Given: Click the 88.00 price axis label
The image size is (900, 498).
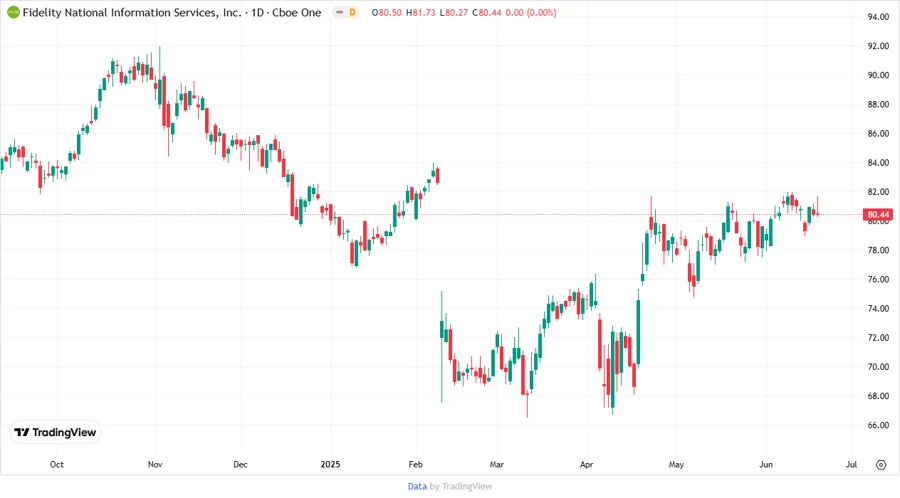Looking at the screenshot, I should click(x=878, y=104).
